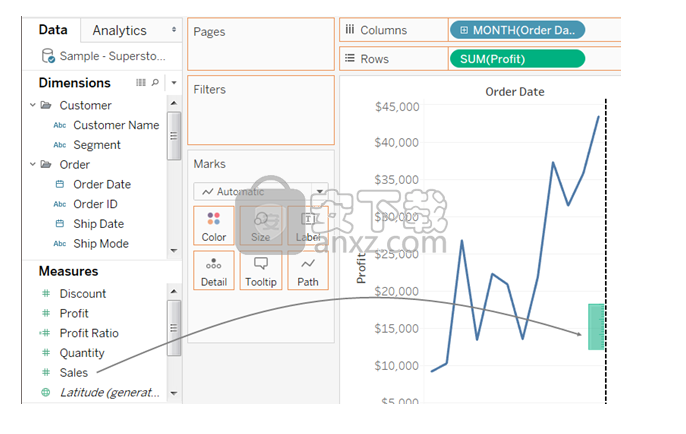Click the $45,000 axis label

pyautogui.click(x=397, y=107)
